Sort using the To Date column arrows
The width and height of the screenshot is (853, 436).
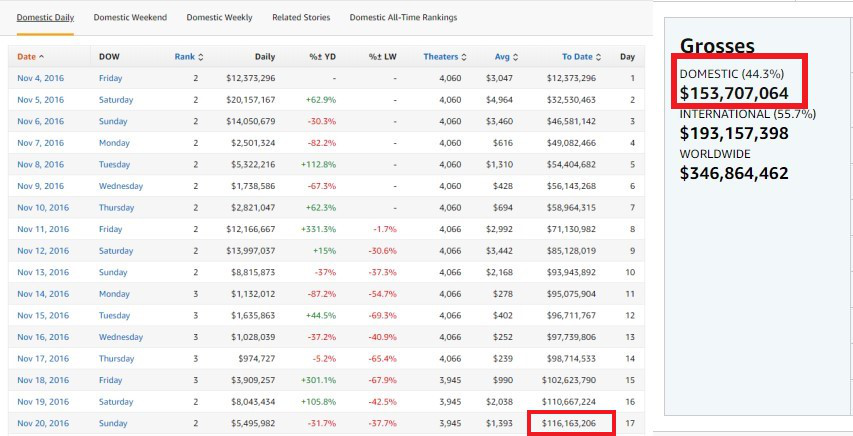(600, 57)
